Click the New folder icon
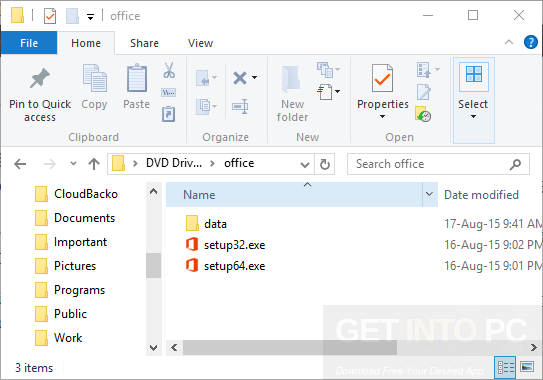The width and height of the screenshot is (543, 380). [291, 79]
